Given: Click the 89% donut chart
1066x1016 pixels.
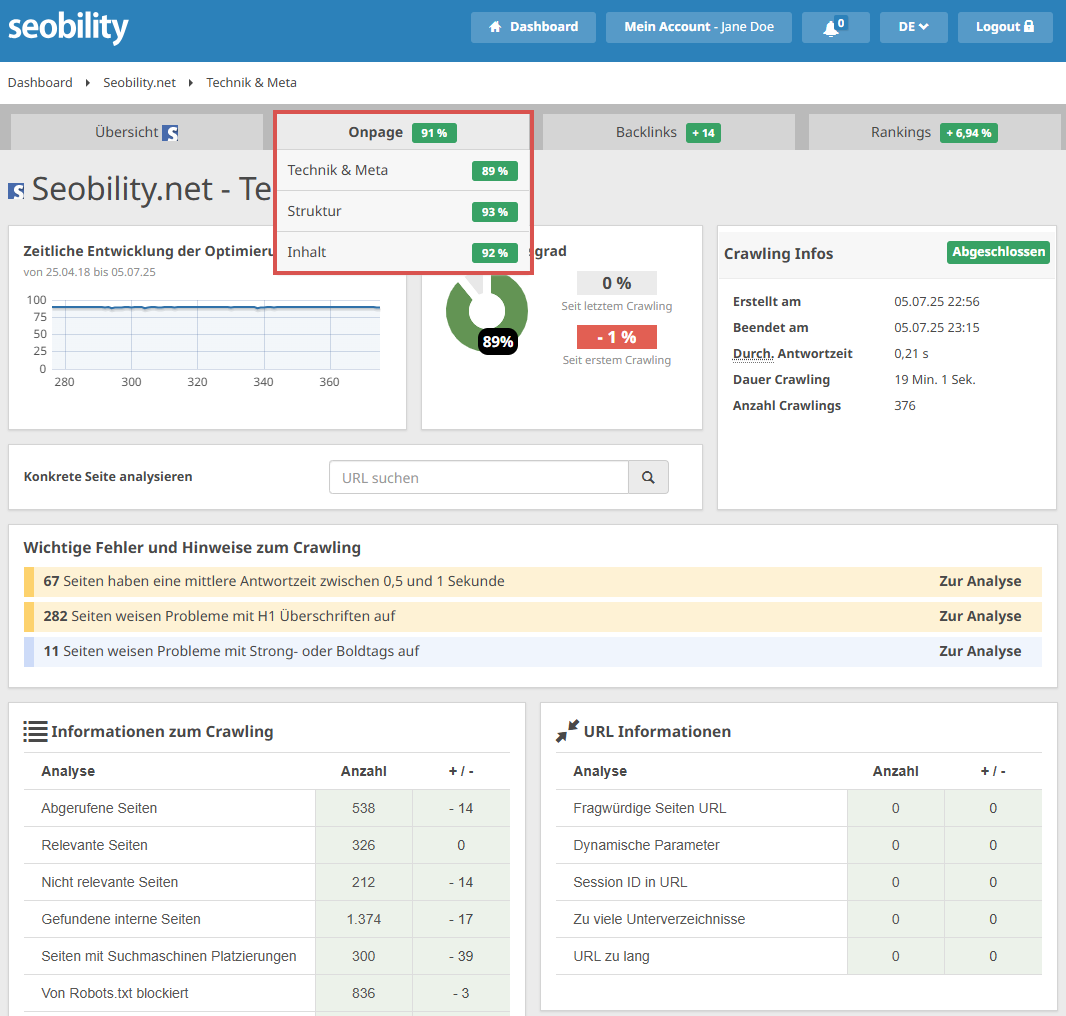Looking at the screenshot, I should 487,312.
